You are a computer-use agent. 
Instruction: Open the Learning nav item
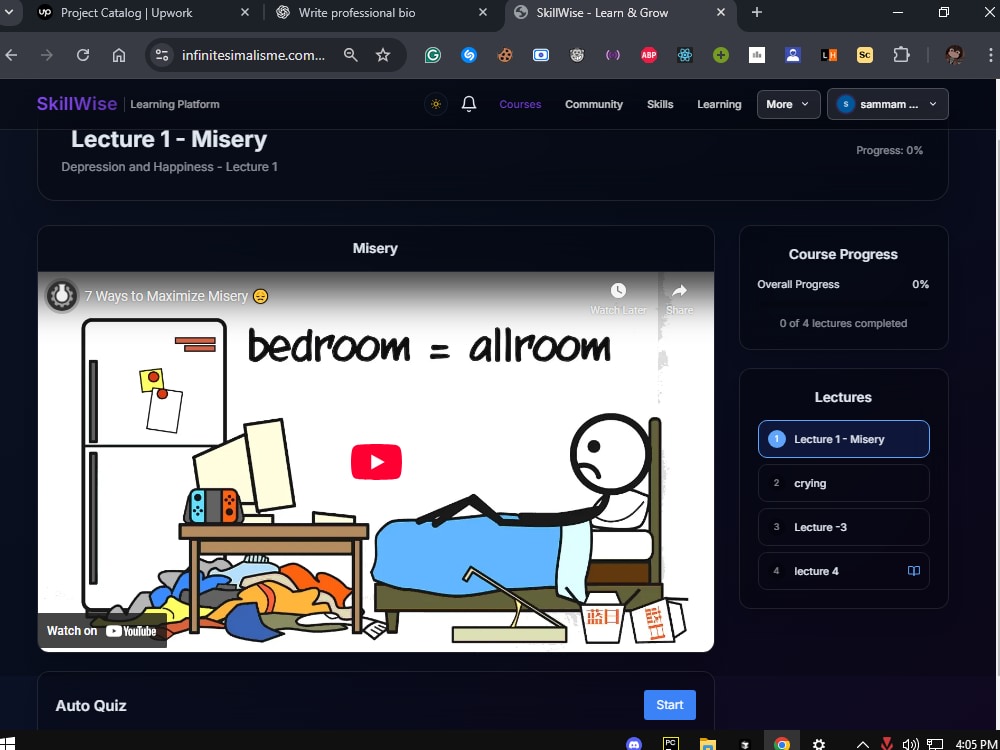[x=719, y=104]
